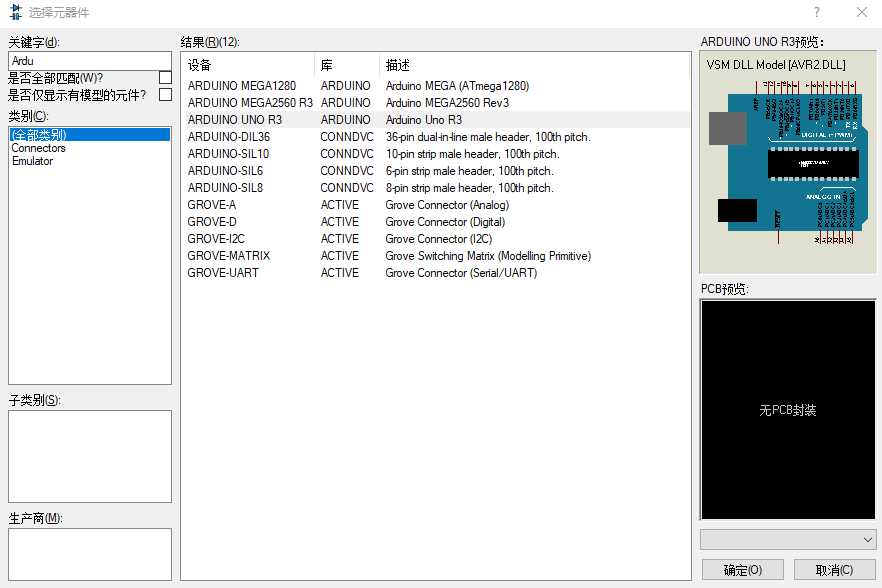Click Grove Connector (Serial/UART) description

pos(461,272)
